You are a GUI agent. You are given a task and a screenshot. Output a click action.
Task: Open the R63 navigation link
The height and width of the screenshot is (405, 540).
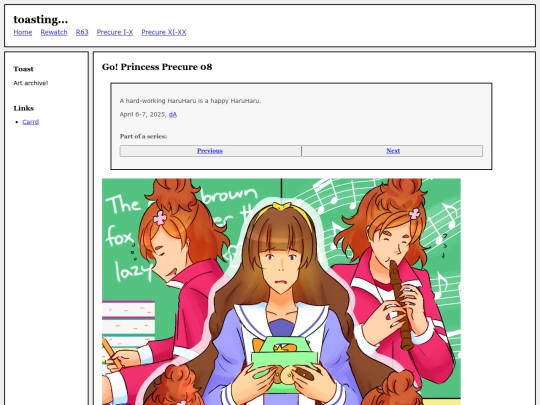point(82,32)
